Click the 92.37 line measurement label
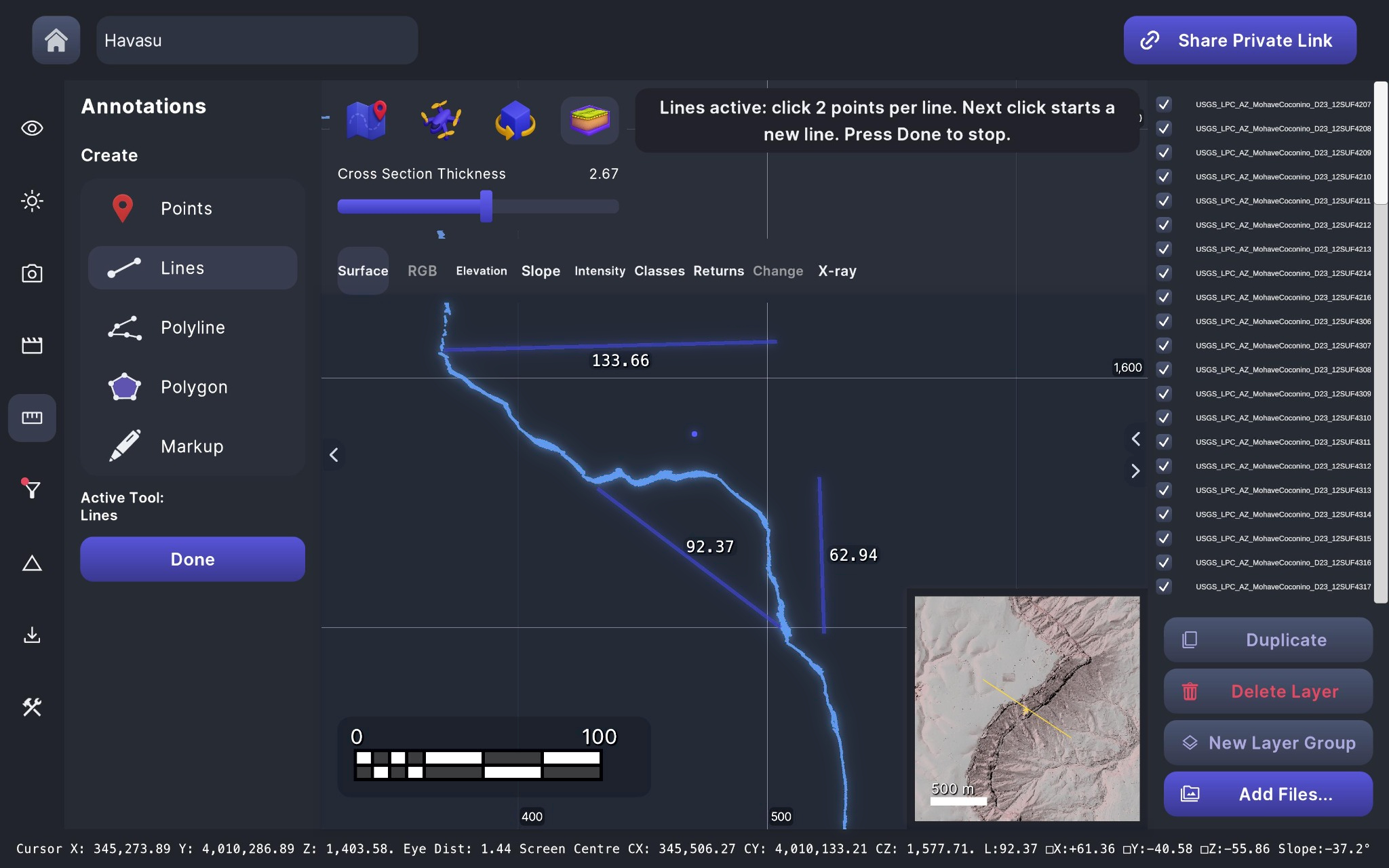This screenshot has height=868, width=1389. click(710, 547)
